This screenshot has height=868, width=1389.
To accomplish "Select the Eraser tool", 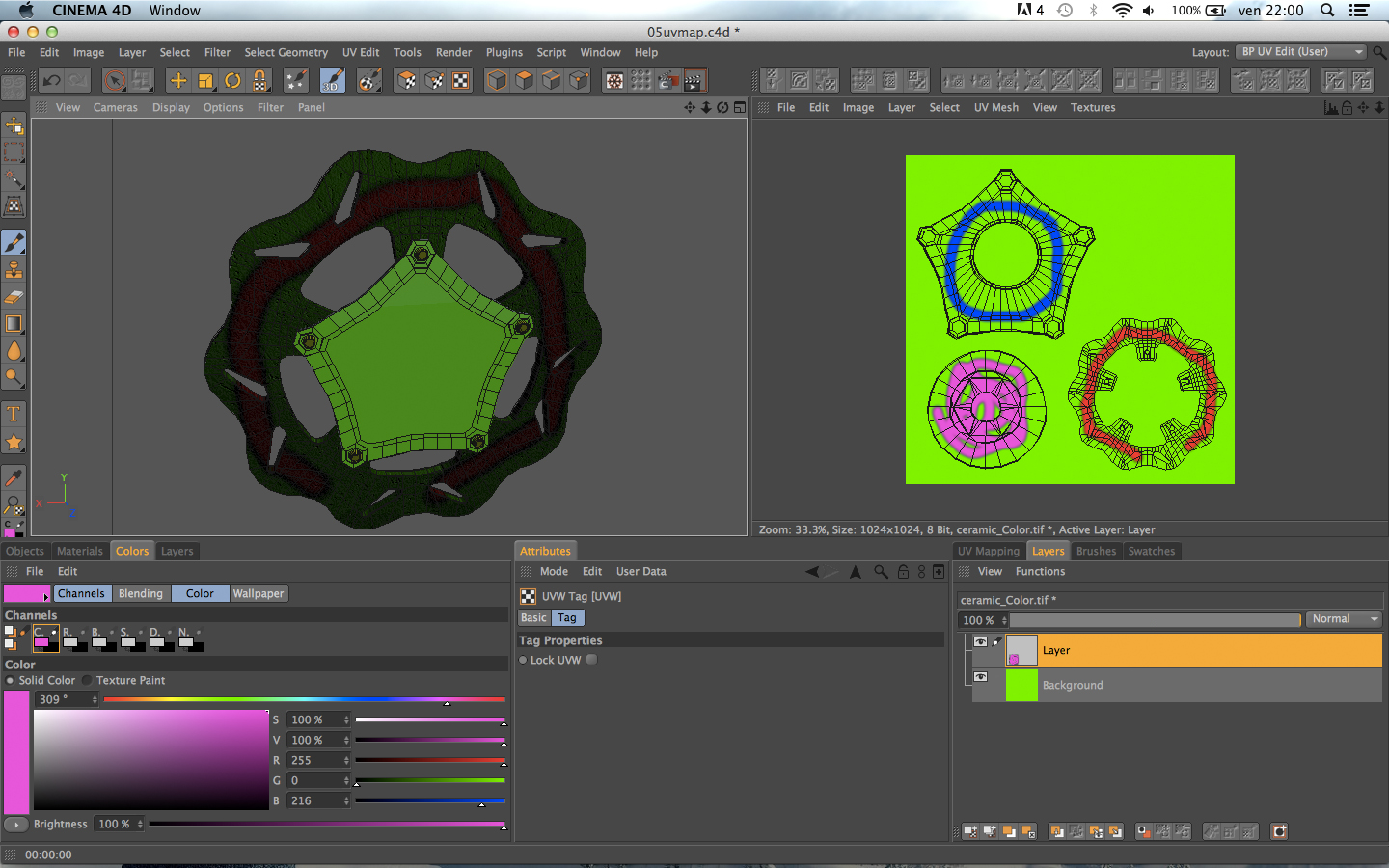I will 14,297.
